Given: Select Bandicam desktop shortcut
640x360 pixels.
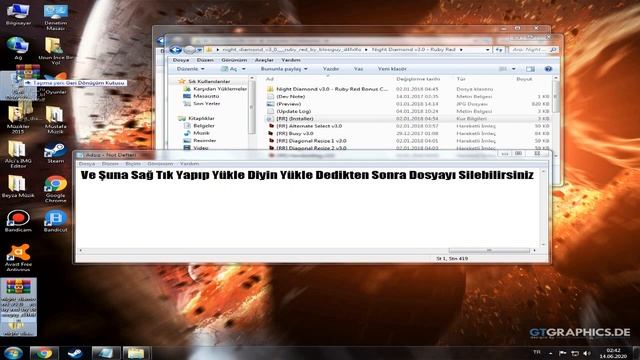Looking at the screenshot, I should click(x=18, y=221).
